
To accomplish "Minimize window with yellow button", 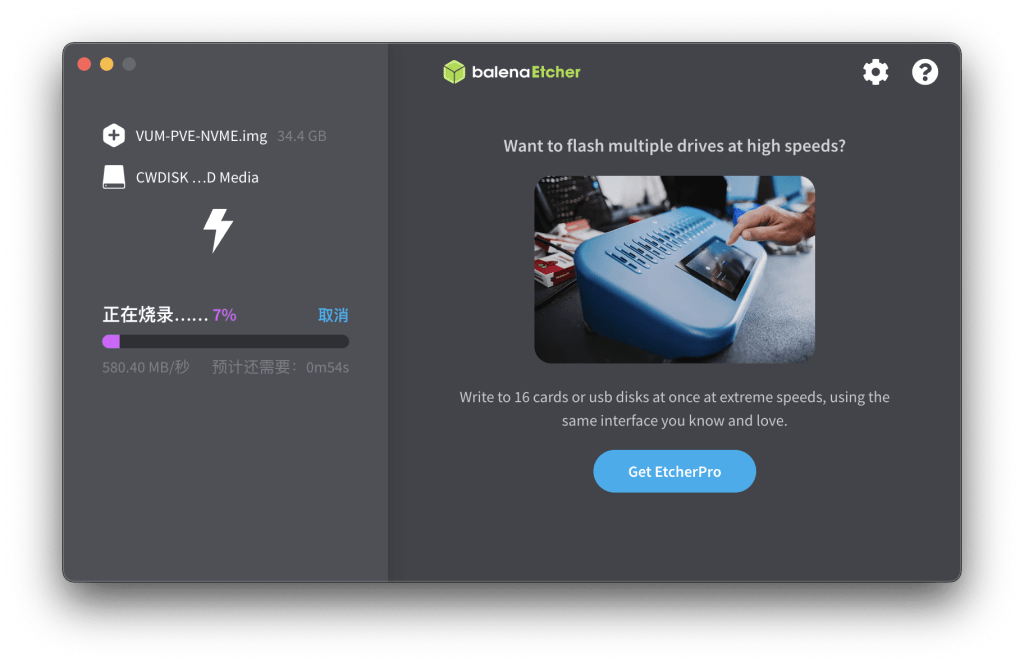I will coord(106,64).
